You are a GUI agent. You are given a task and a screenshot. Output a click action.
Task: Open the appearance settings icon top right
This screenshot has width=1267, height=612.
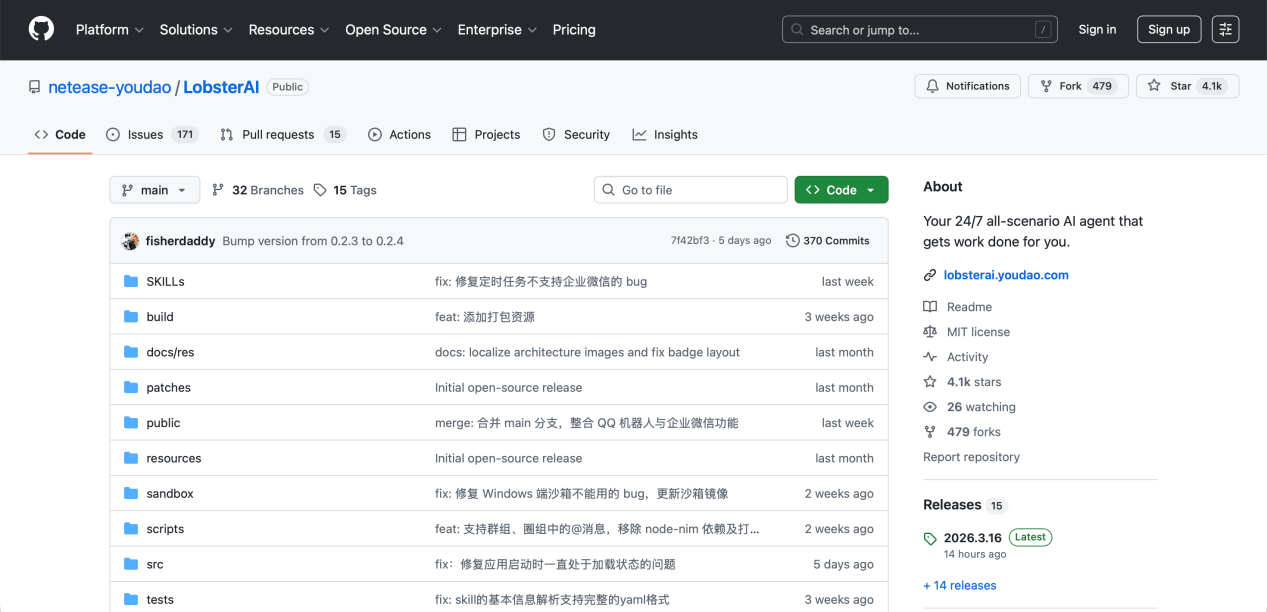click(1225, 30)
